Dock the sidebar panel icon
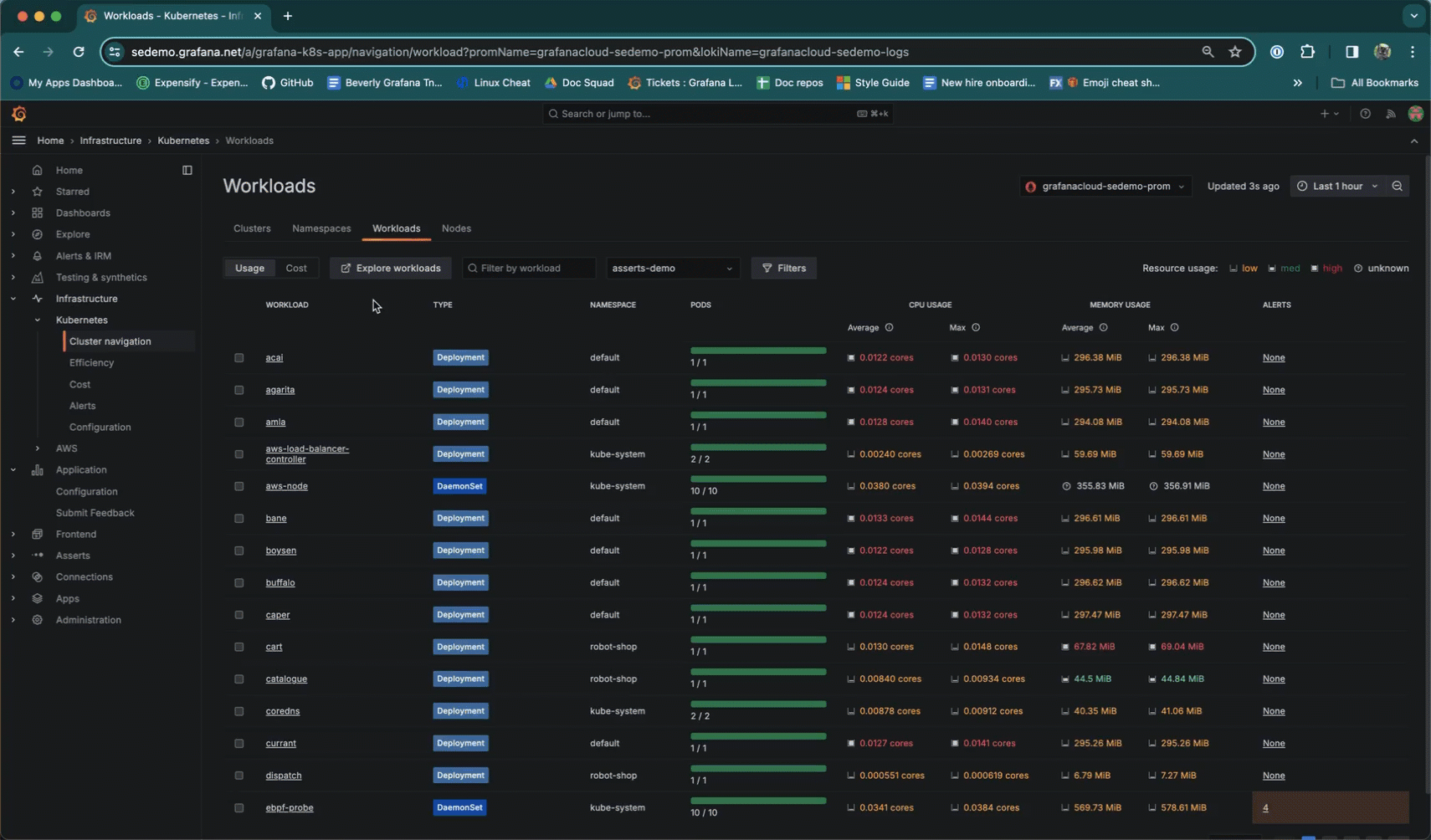 click(187, 170)
